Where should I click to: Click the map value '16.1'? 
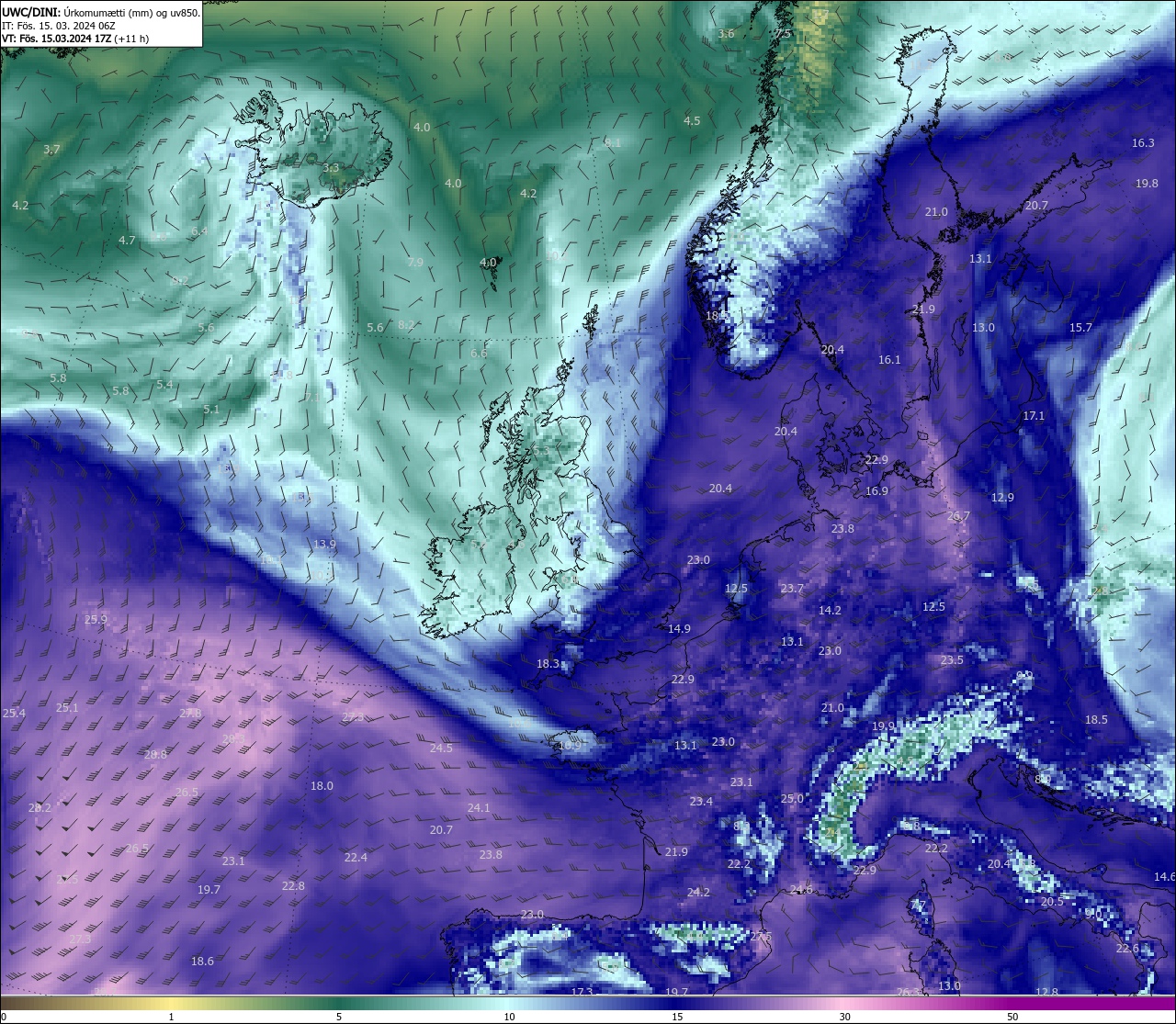889,360
